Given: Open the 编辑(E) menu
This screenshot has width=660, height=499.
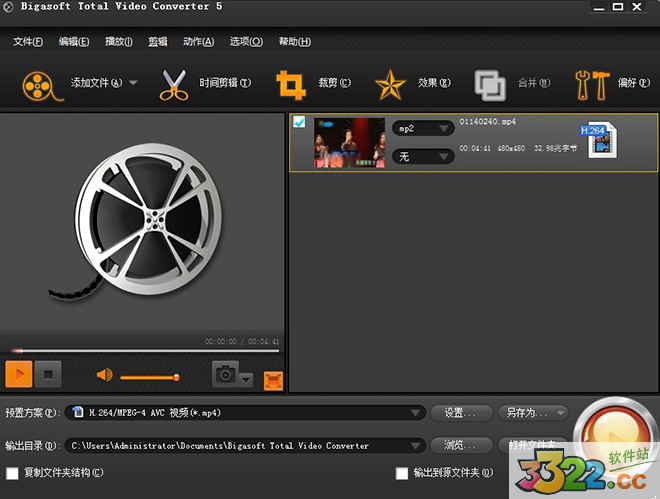Looking at the screenshot, I should click(74, 42).
